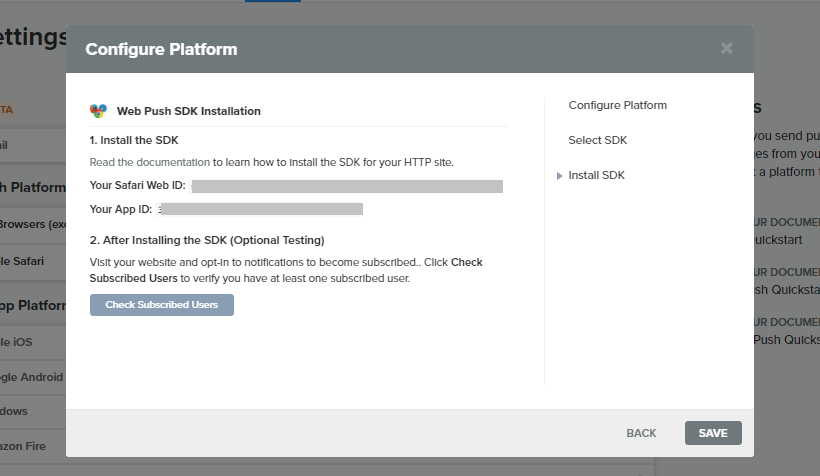Click the arrow marker beside Install SDK

(x=560, y=176)
